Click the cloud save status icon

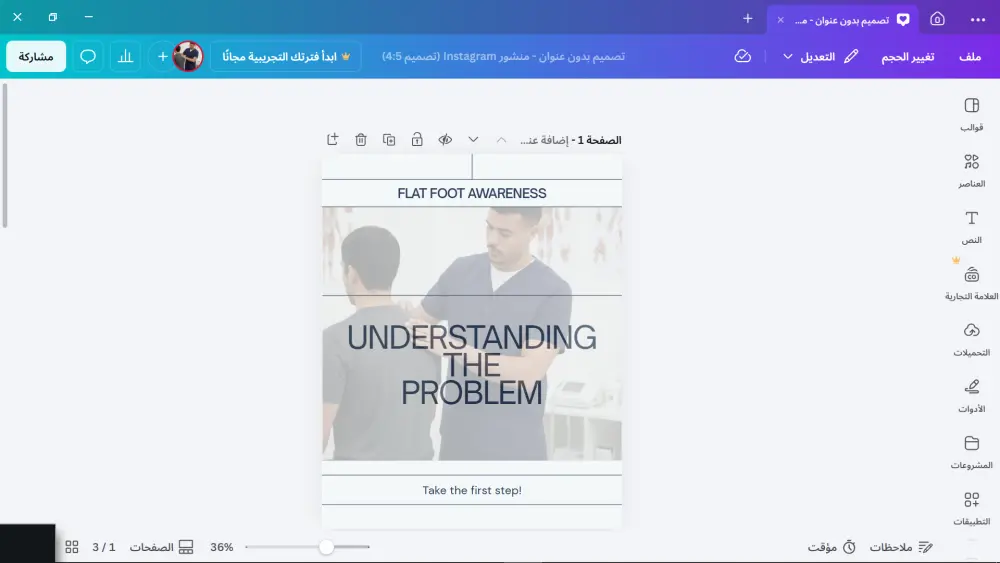click(742, 56)
